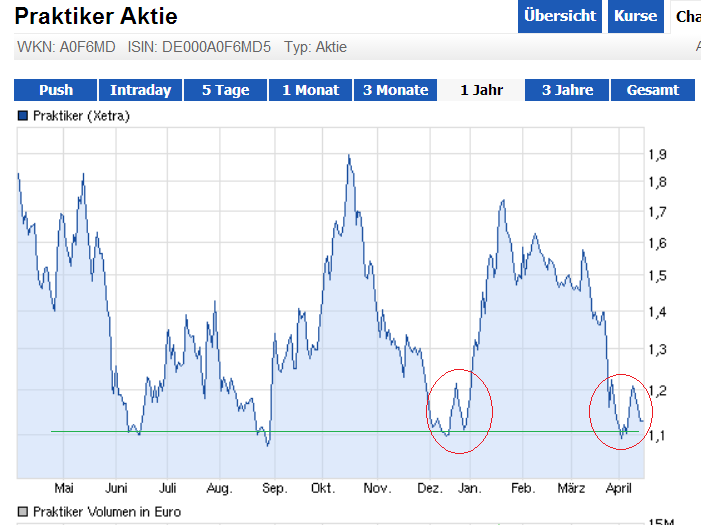Click the Typ: Aktie text

[x=316, y=47]
